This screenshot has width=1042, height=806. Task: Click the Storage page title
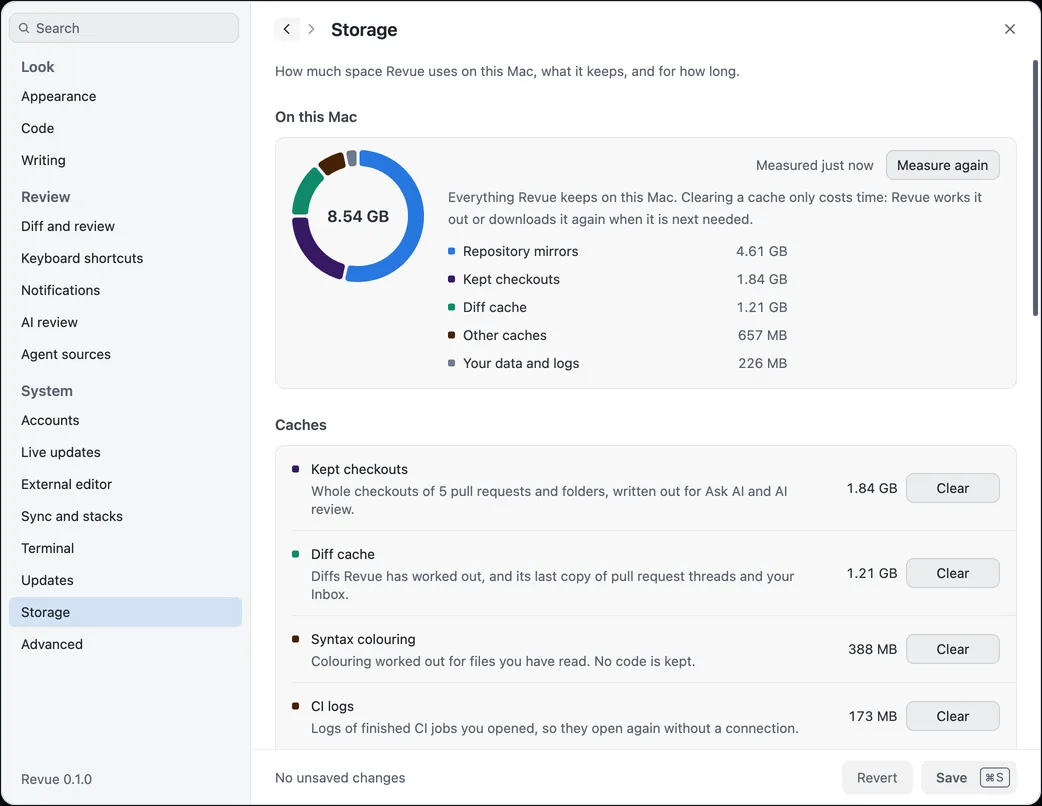pos(364,30)
